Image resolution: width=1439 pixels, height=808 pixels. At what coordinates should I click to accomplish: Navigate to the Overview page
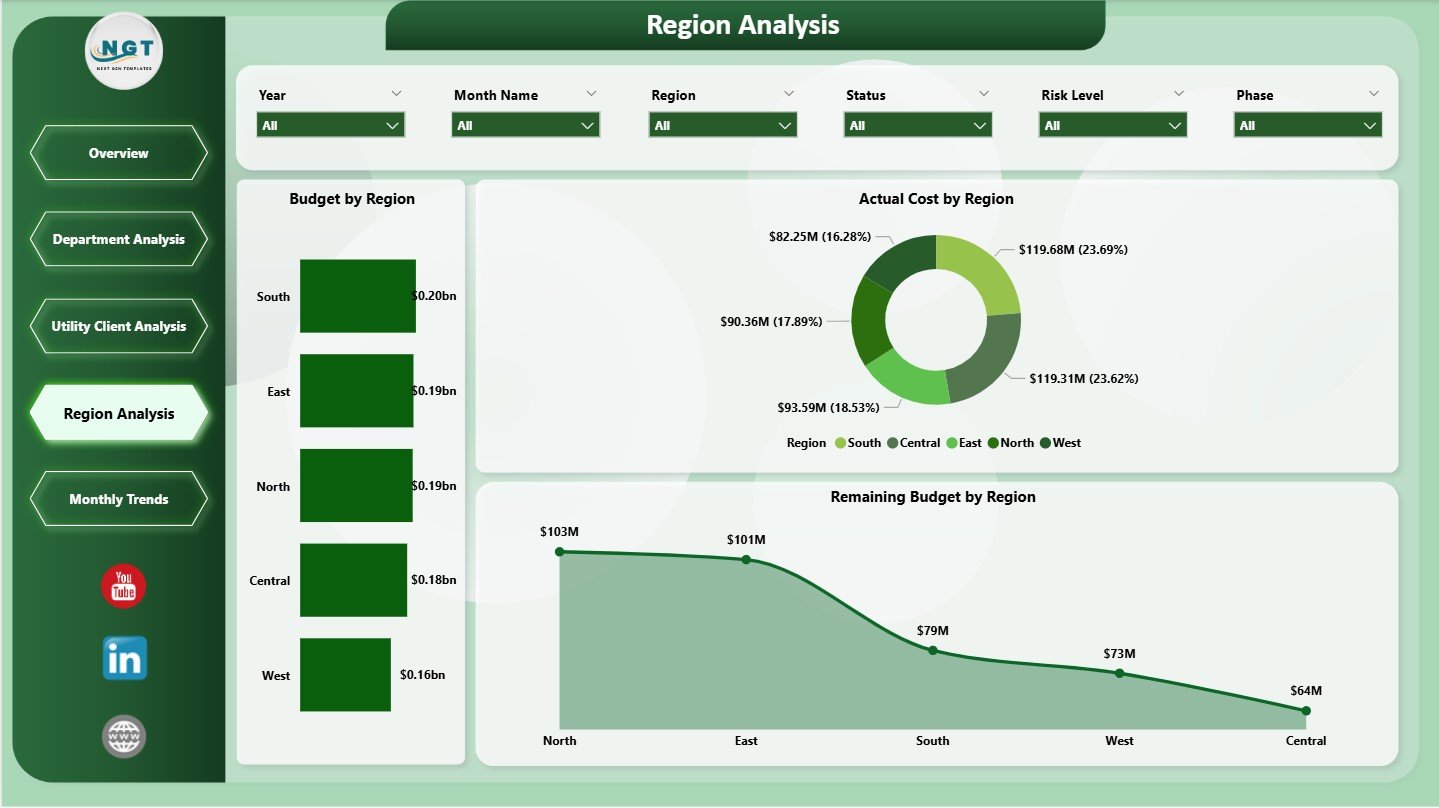[118, 153]
